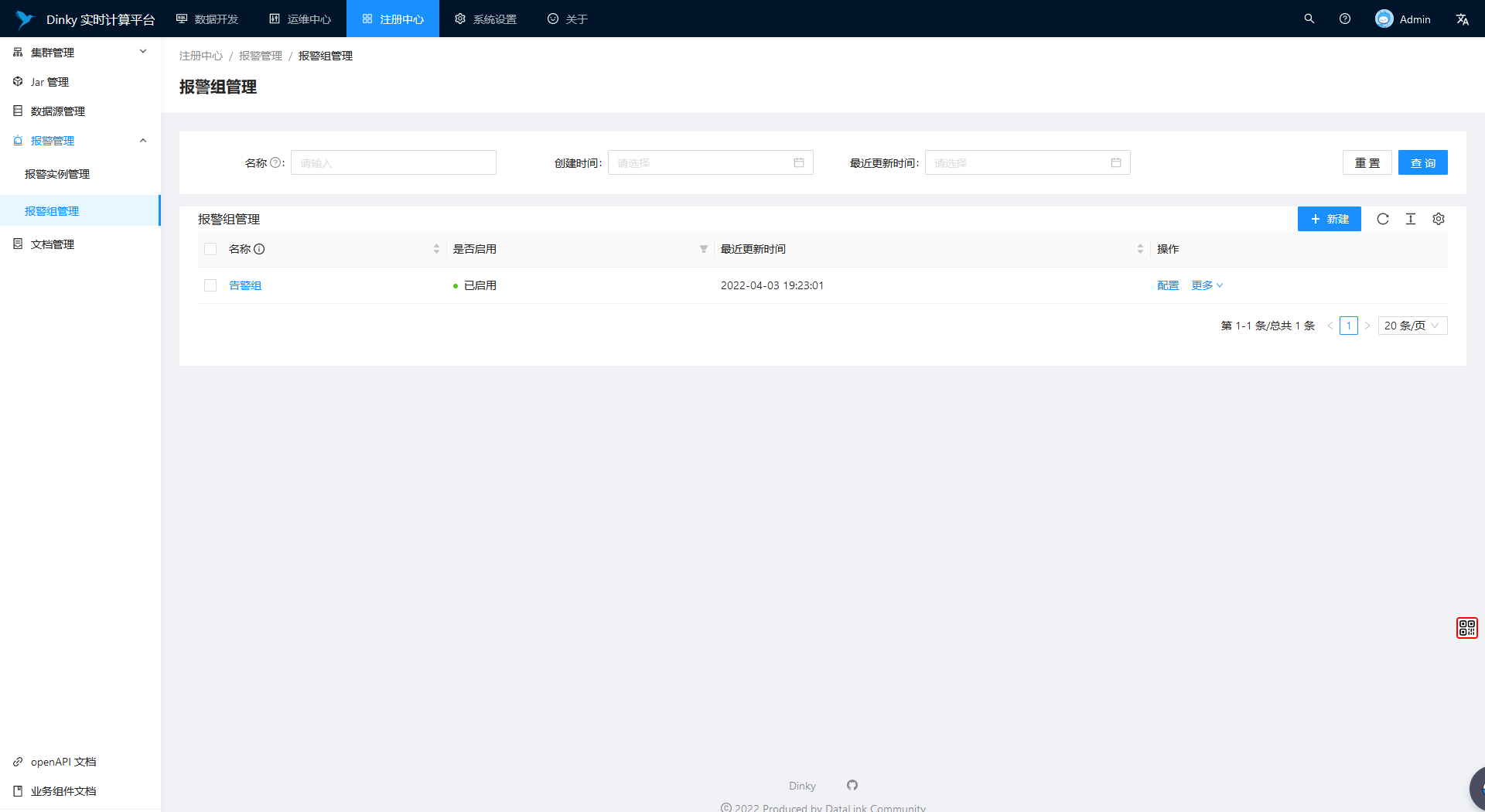The height and width of the screenshot is (812, 1485).
Task: Open Jar 管理 in sidebar
Action: (80, 81)
